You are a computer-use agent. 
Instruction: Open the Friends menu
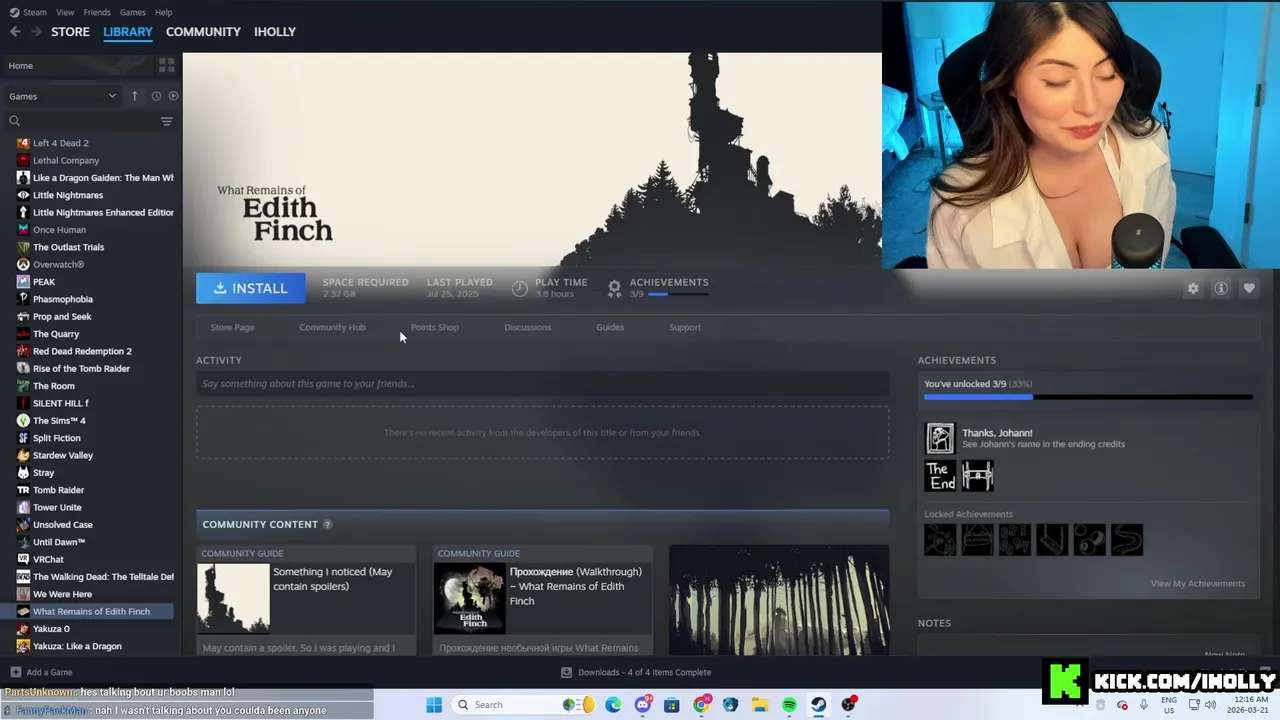point(97,12)
